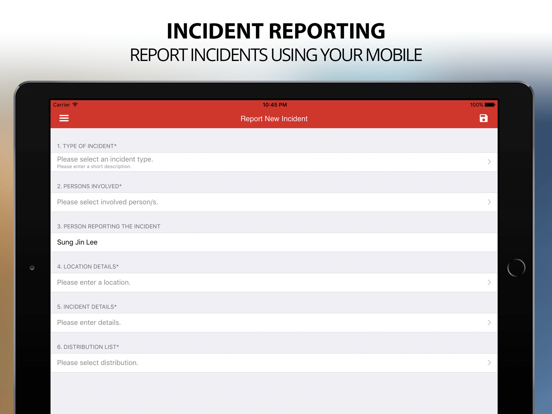Click the '4. LOCATION DETAILS*' heading
552x414 pixels.
[88, 266]
